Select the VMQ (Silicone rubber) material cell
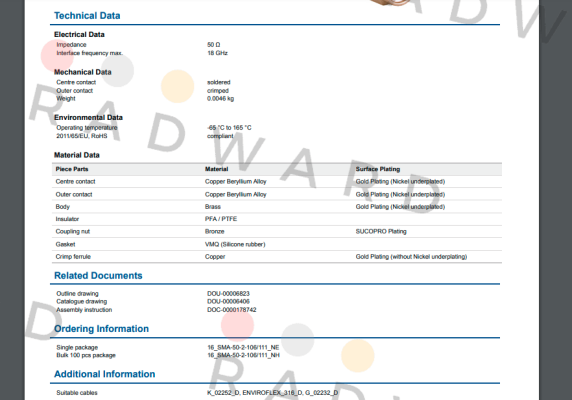The image size is (572, 400). click(235, 244)
